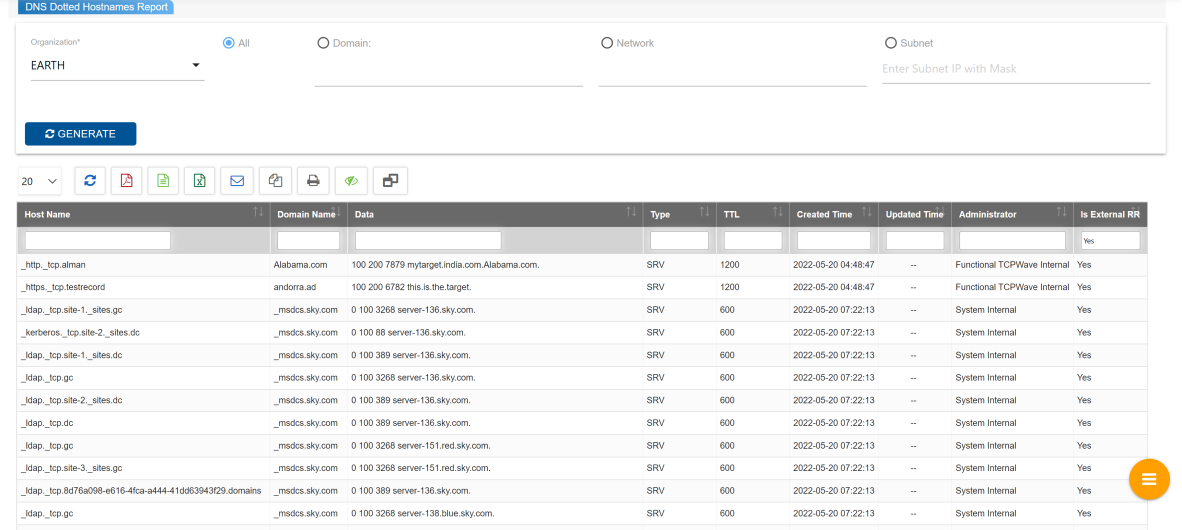
Task: Export report as CSV text file
Action: coord(164,181)
